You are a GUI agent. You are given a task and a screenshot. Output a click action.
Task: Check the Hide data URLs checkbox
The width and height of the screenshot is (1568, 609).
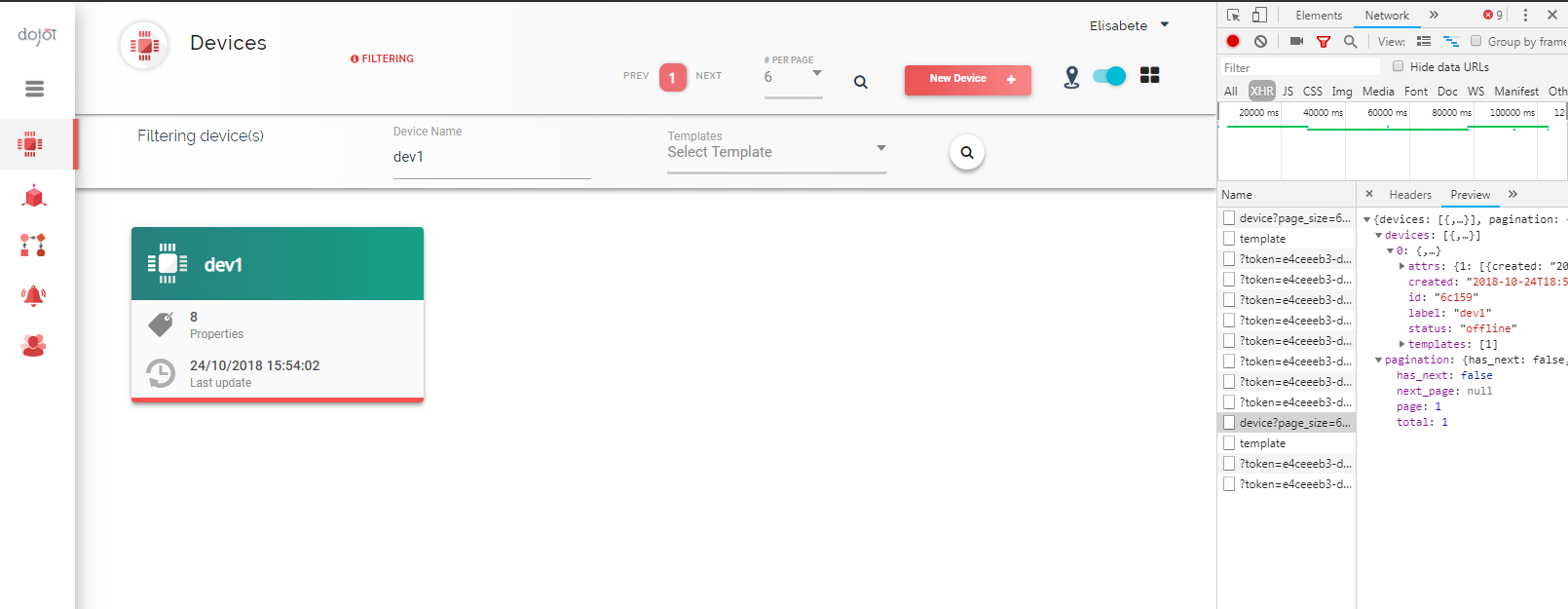click(x=1399, y=66)
